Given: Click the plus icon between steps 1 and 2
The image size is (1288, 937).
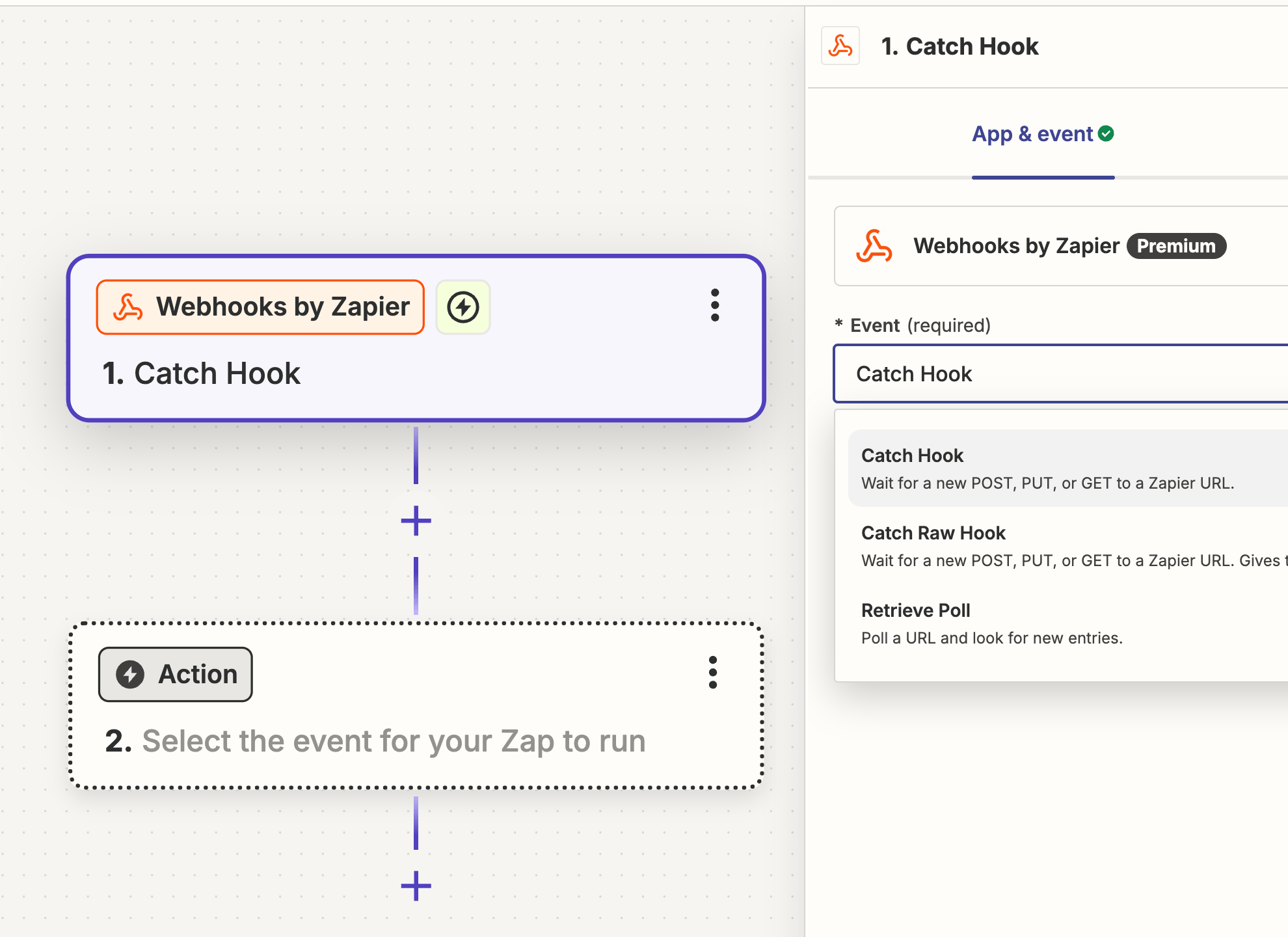Looking at the screenshot, I should coord(416,521).
